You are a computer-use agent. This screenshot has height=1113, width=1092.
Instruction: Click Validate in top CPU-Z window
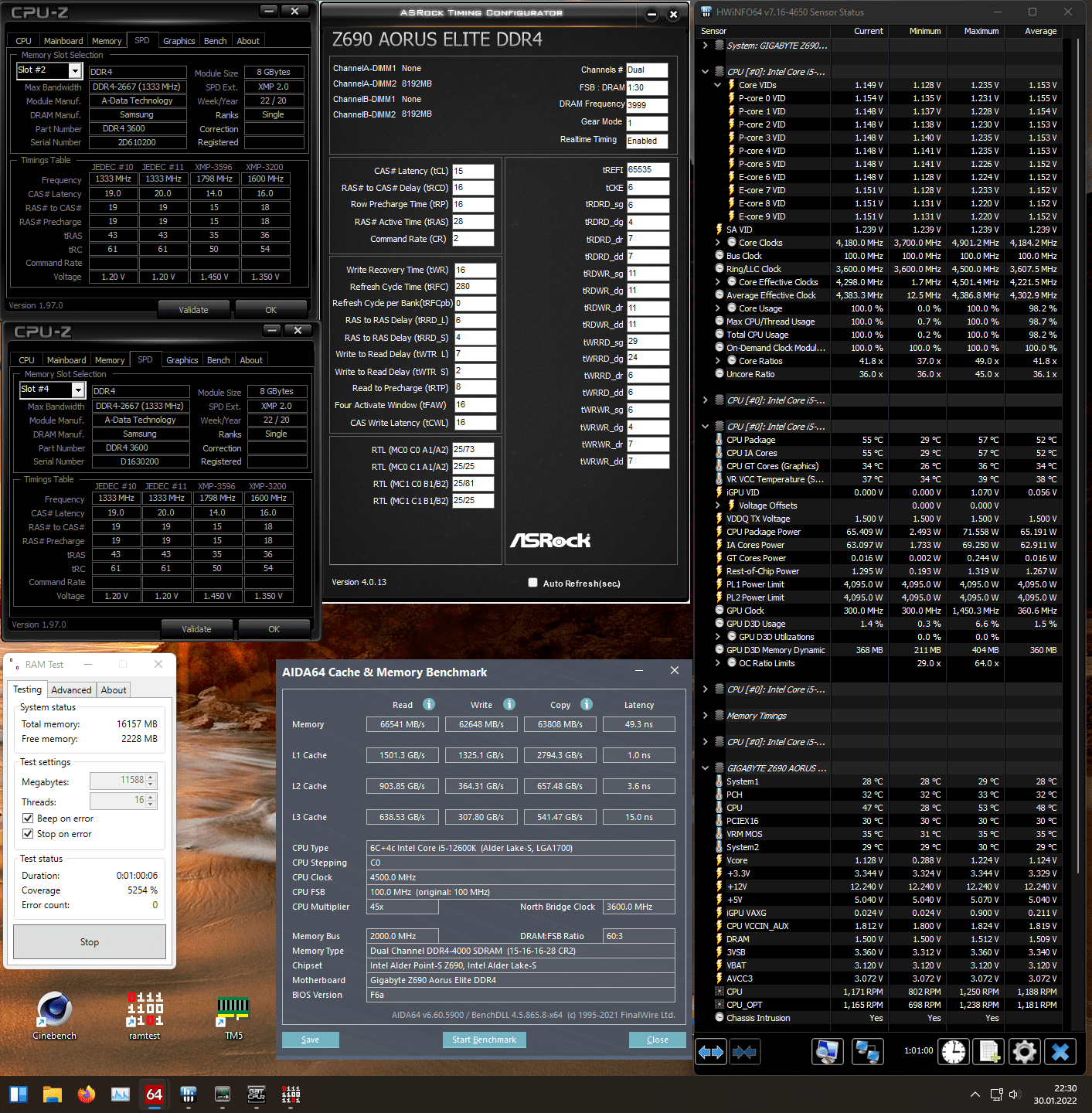point(194,310)
